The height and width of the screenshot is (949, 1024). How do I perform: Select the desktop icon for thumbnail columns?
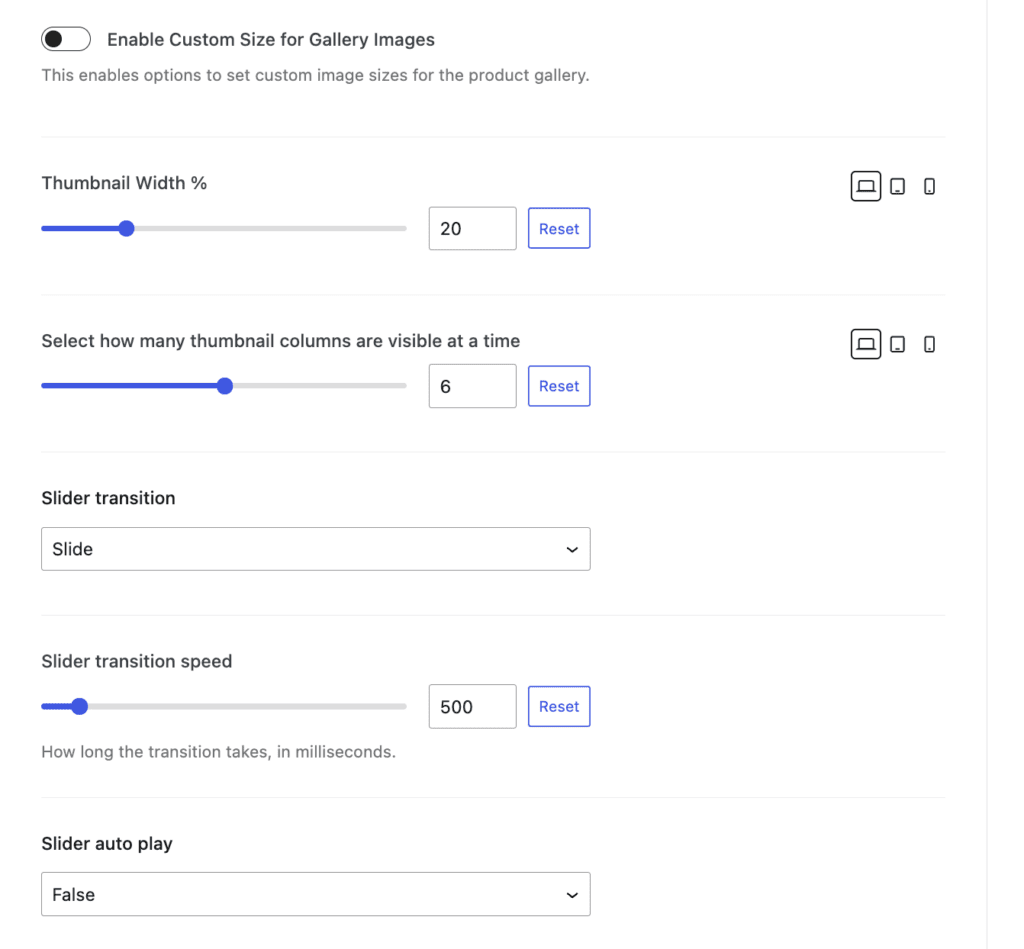pos(866,344)
